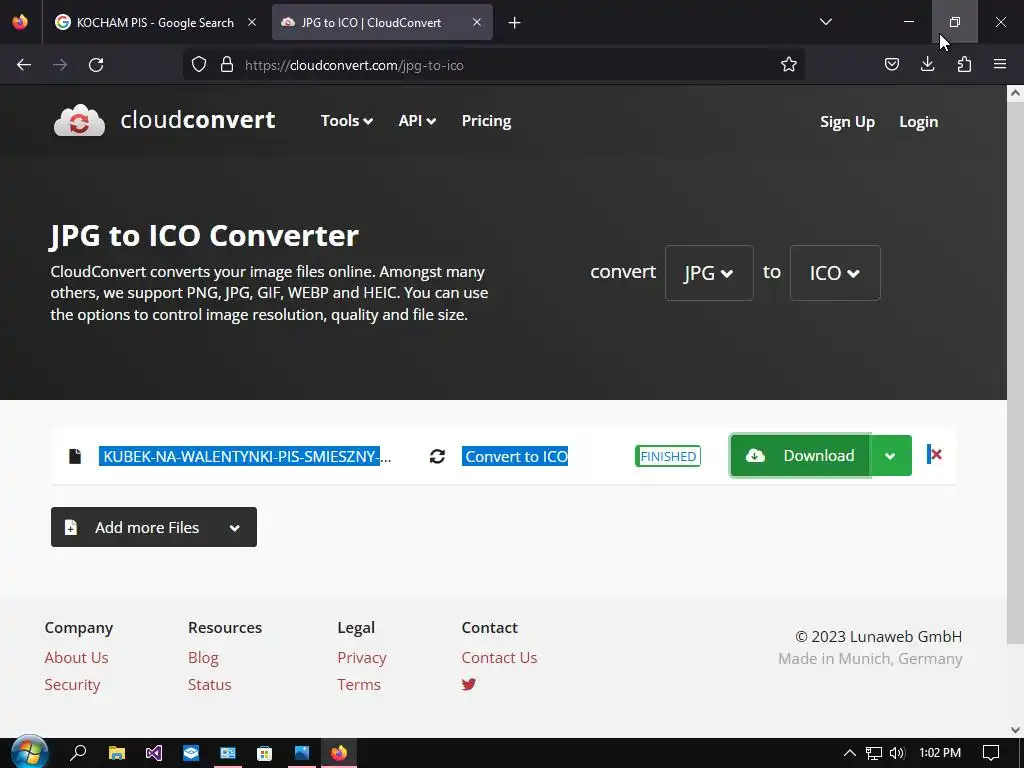Open taskbar search magnifier
The height and width of the screenshot is (768, 1024).
pyautogui.click(x=78, y=752)
